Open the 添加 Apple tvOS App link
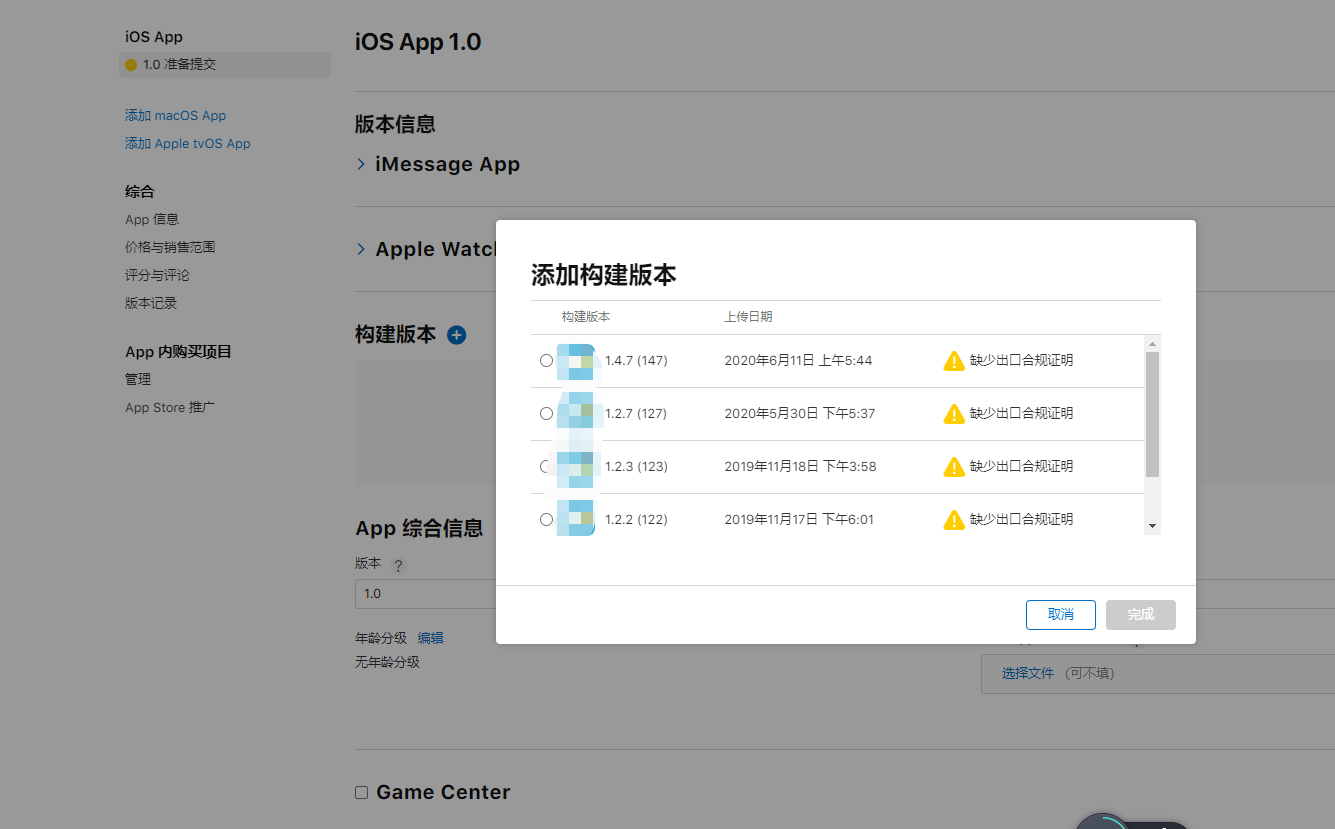This screenshot has height=829, width=1335. (x=188, y=144)
